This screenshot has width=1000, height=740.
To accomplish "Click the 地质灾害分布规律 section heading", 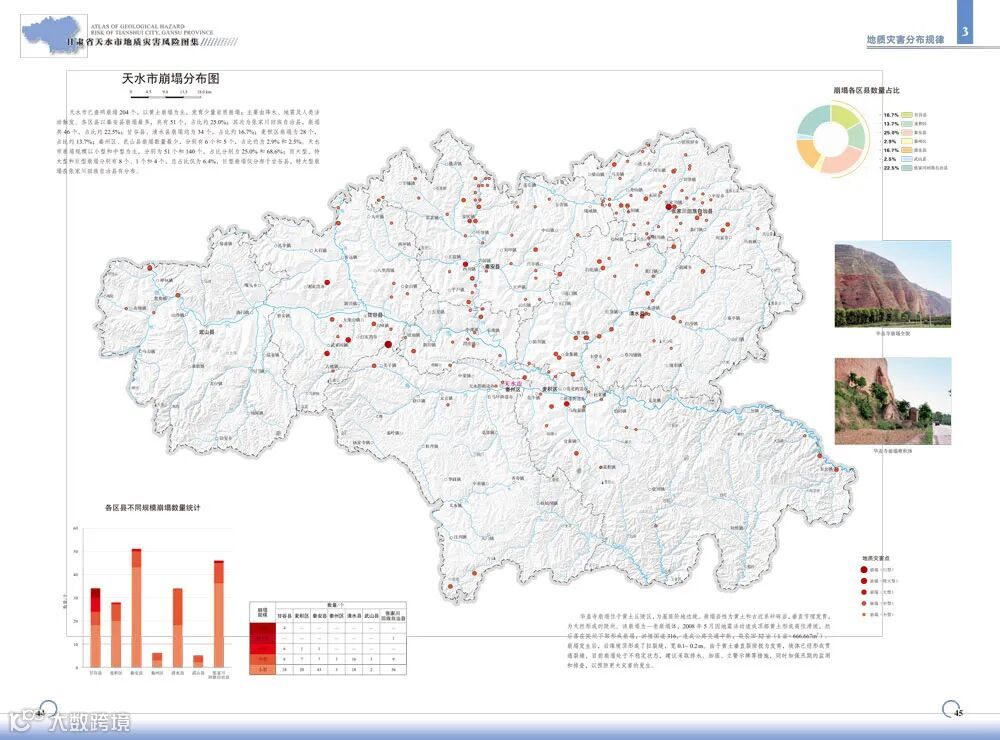I will [905, 40].
